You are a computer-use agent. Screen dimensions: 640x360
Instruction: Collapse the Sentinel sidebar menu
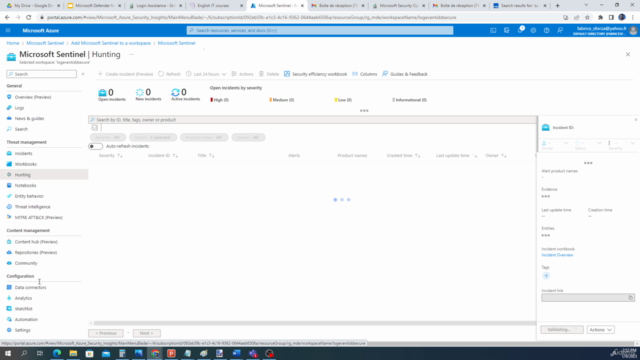[x=83, y=74]
